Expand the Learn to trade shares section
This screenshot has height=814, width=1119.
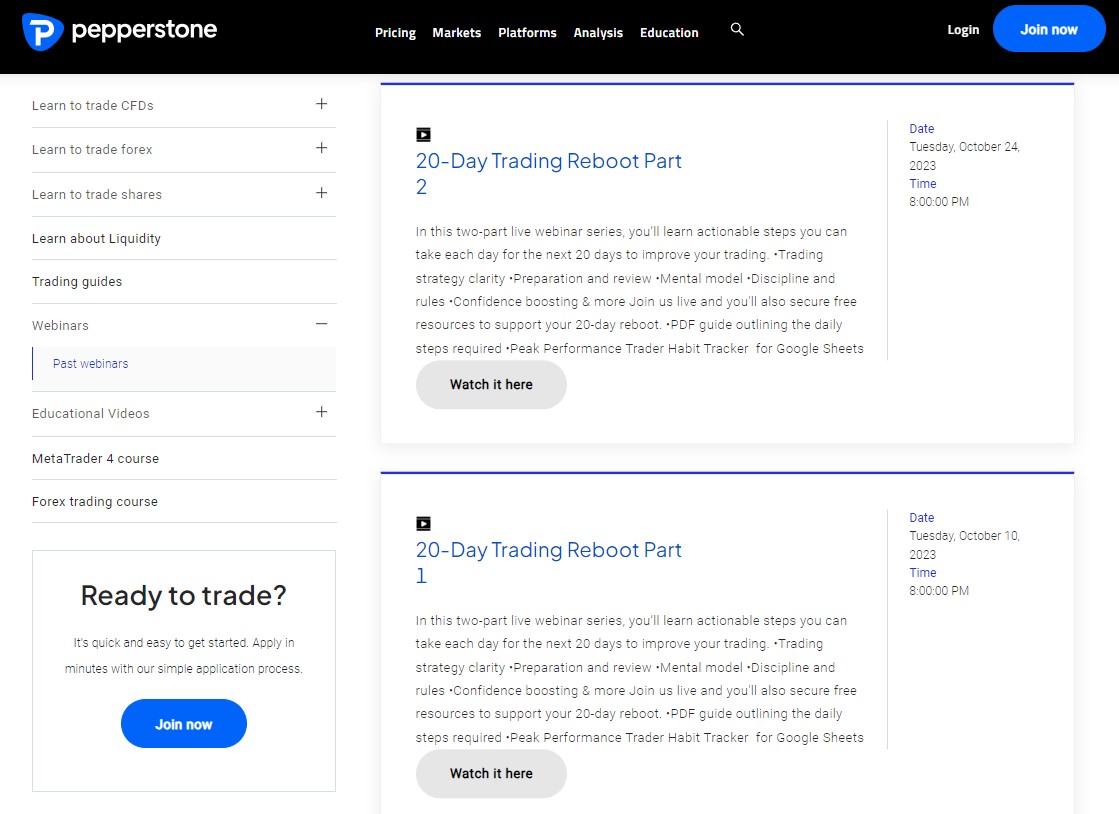point(321,192)
